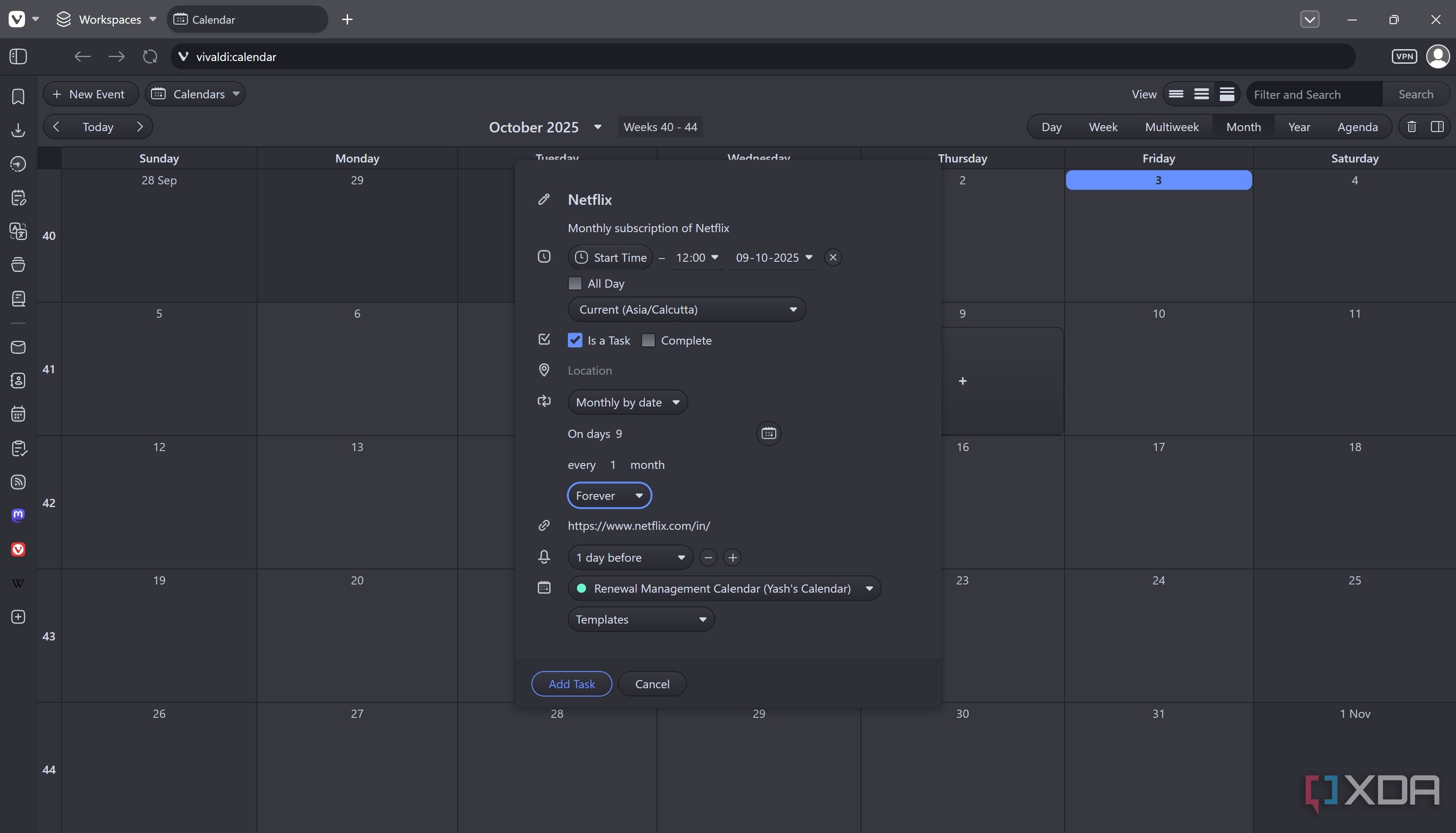Mark the task as Complete
Screen dimensions: 1456x833
coord(648,340)
